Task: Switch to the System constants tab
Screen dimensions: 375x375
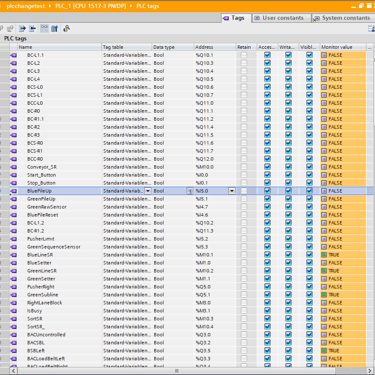Action: tap(342, 18)
